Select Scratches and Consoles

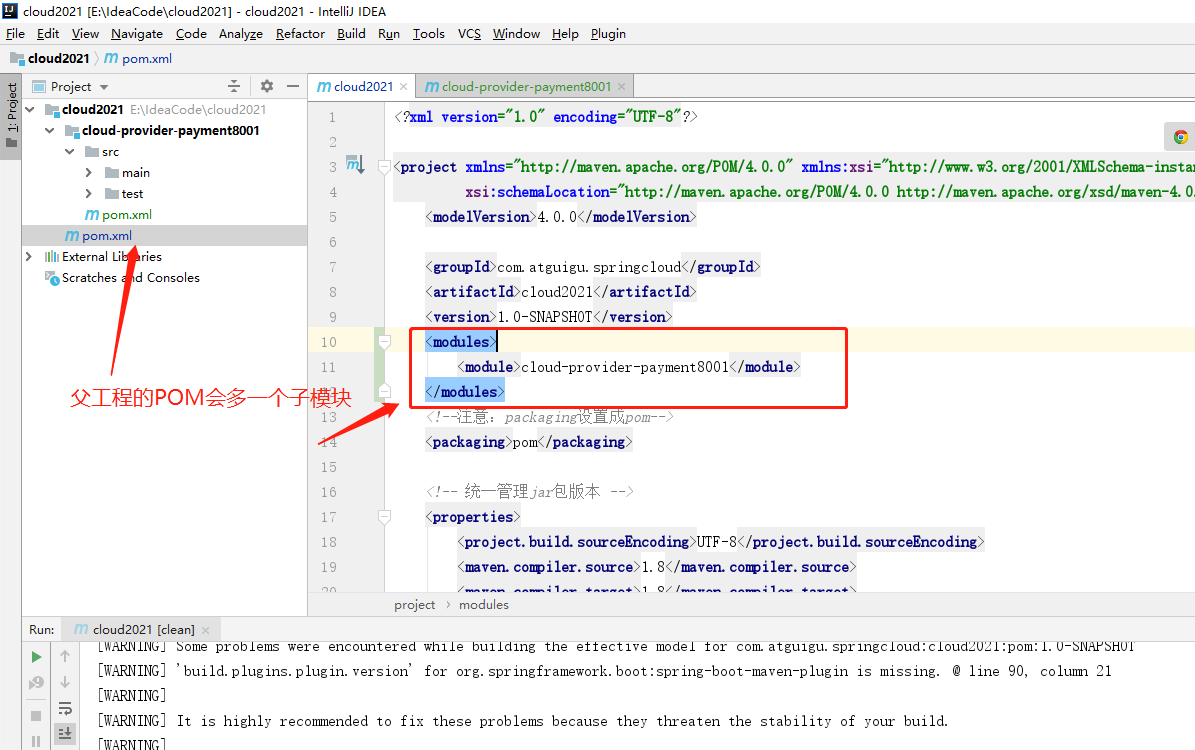click(x=122, y=277)
